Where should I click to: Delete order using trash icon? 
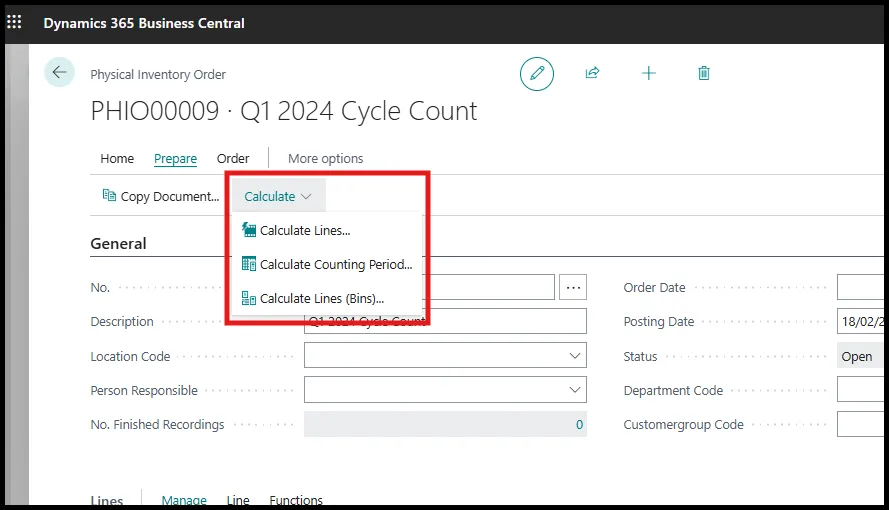[704, 73]
